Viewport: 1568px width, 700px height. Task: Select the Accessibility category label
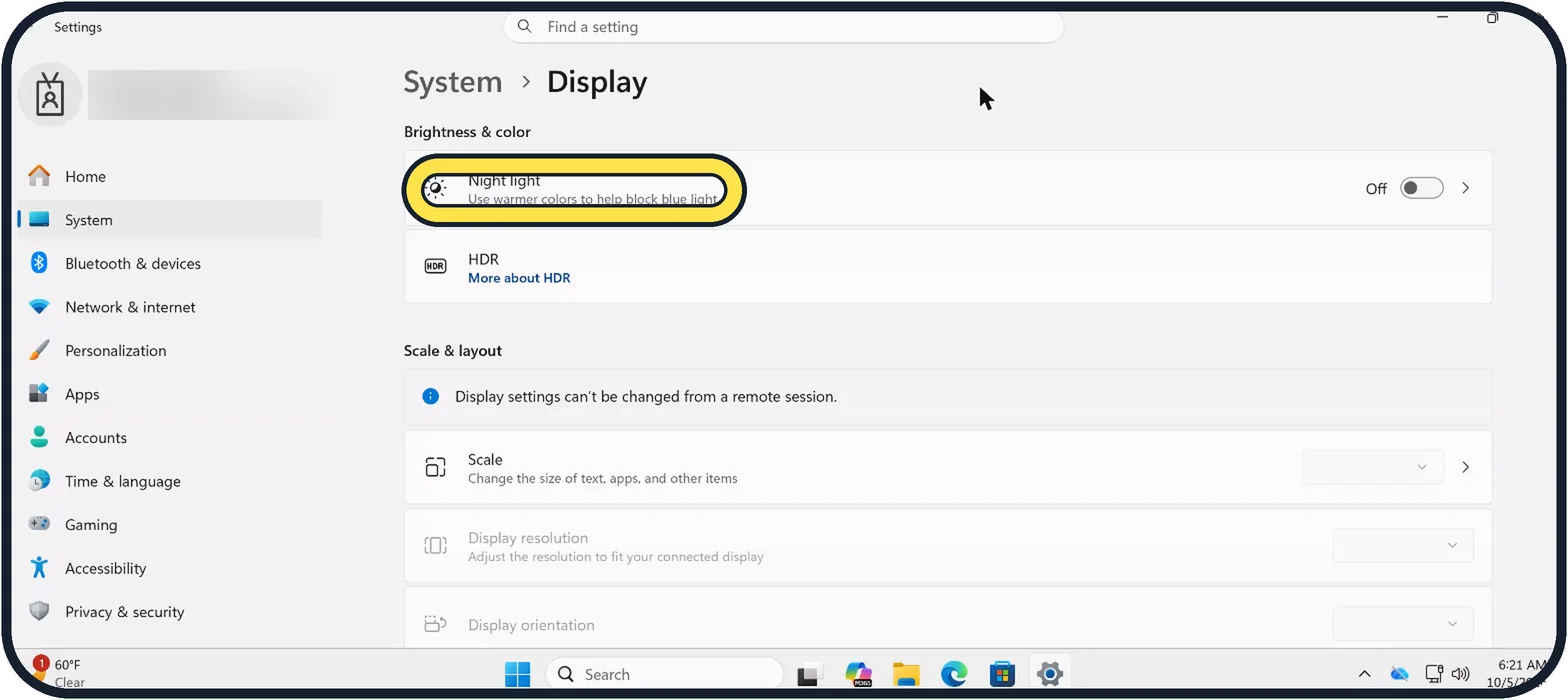pos(106,568)
